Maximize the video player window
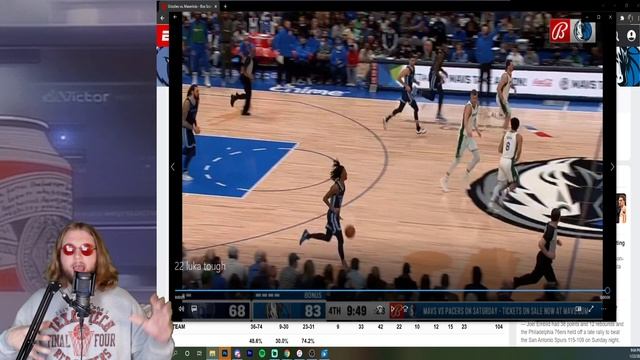640x360 pixels. [x=598, y=17]
